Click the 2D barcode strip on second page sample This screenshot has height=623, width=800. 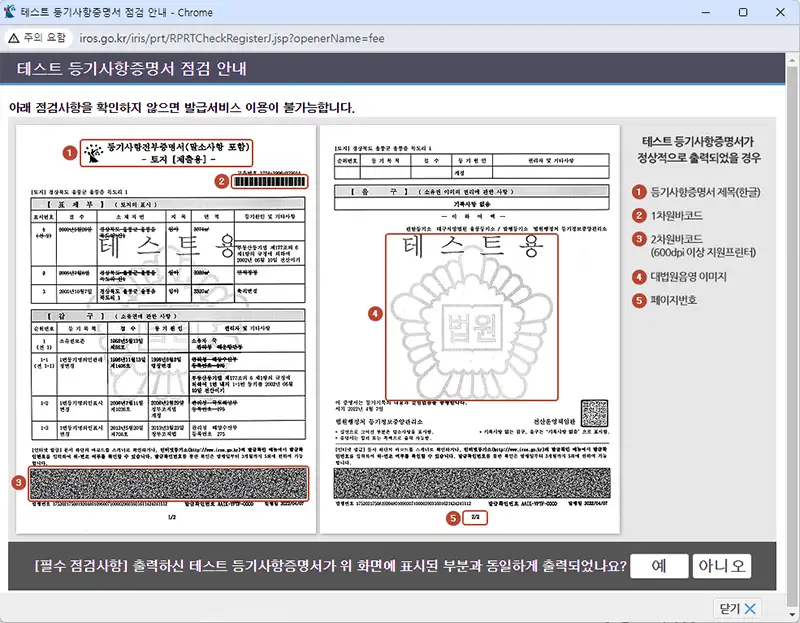472,483
